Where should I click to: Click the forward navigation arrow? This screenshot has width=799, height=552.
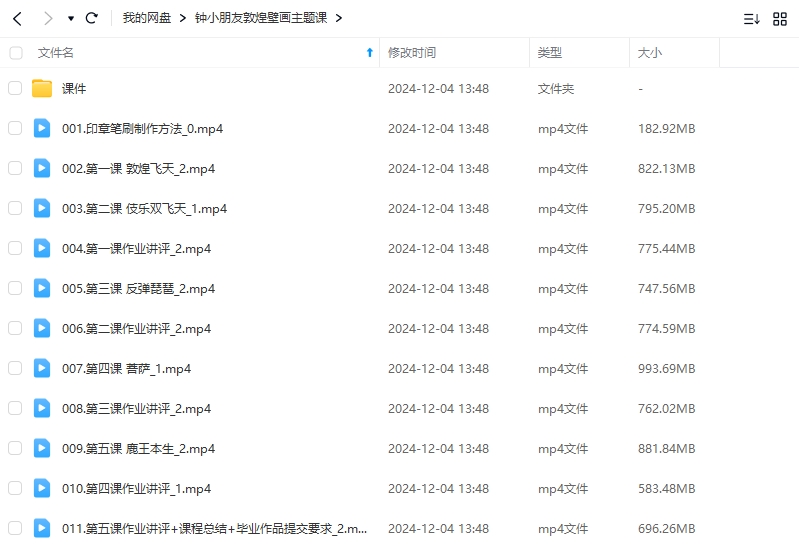[x=48, y=18]
